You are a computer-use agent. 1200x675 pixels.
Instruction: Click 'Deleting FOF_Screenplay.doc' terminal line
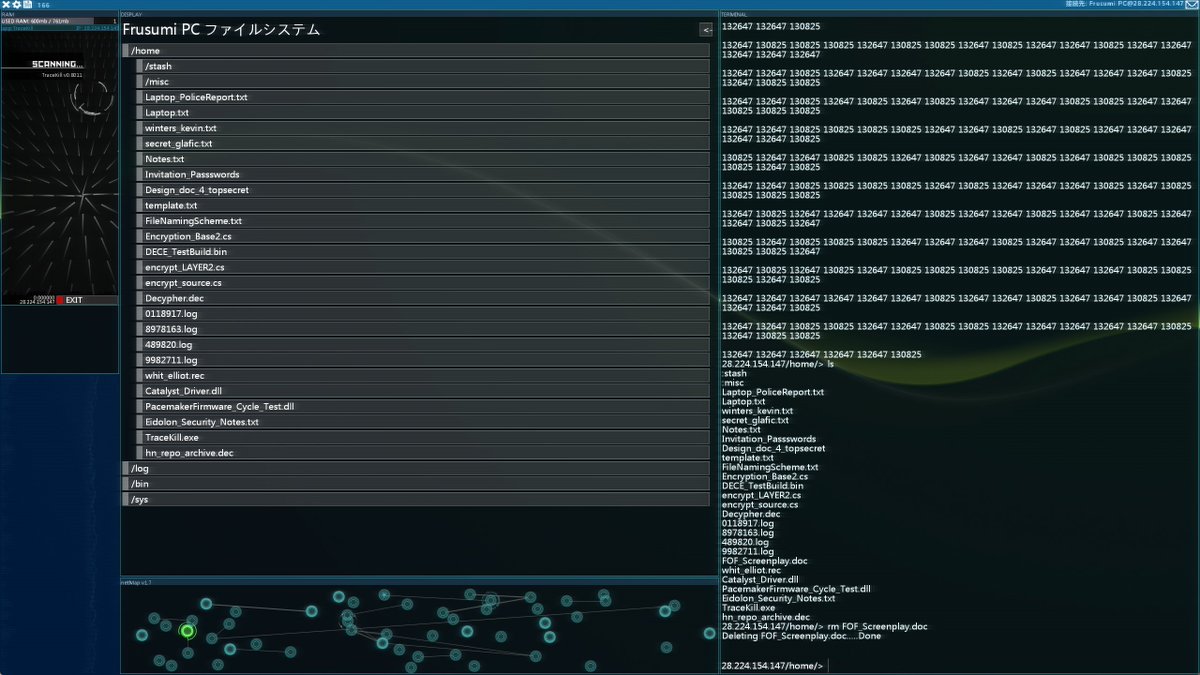click(801, 636)
